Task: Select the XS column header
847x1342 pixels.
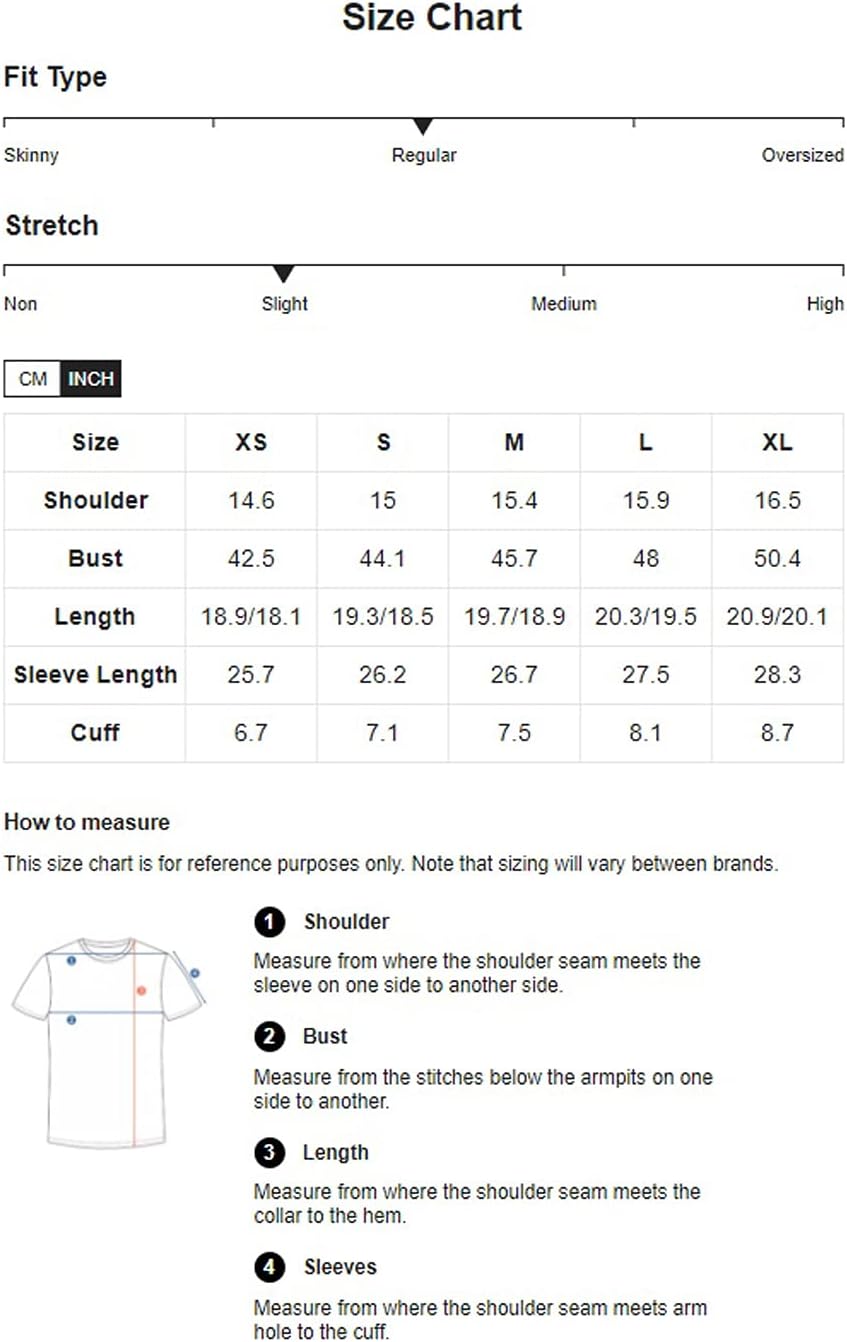Action: 251,442
